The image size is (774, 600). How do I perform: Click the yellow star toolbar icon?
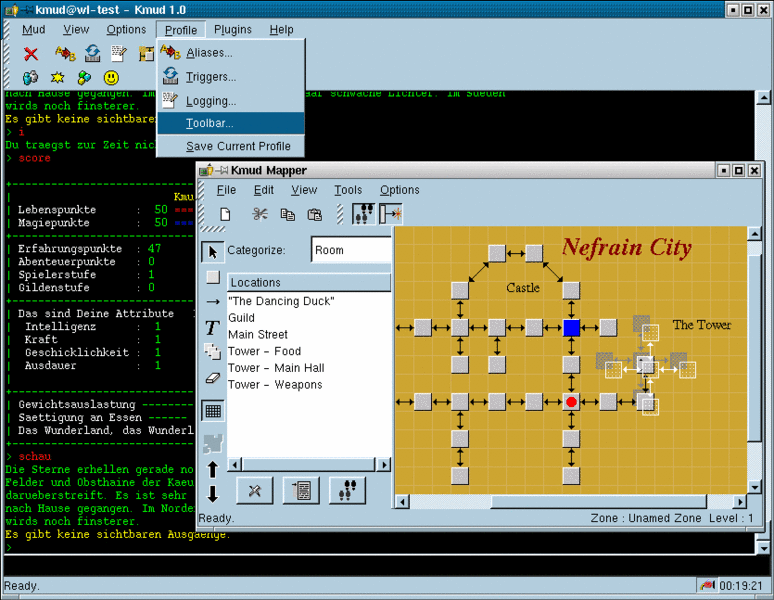tap(58, 77)
